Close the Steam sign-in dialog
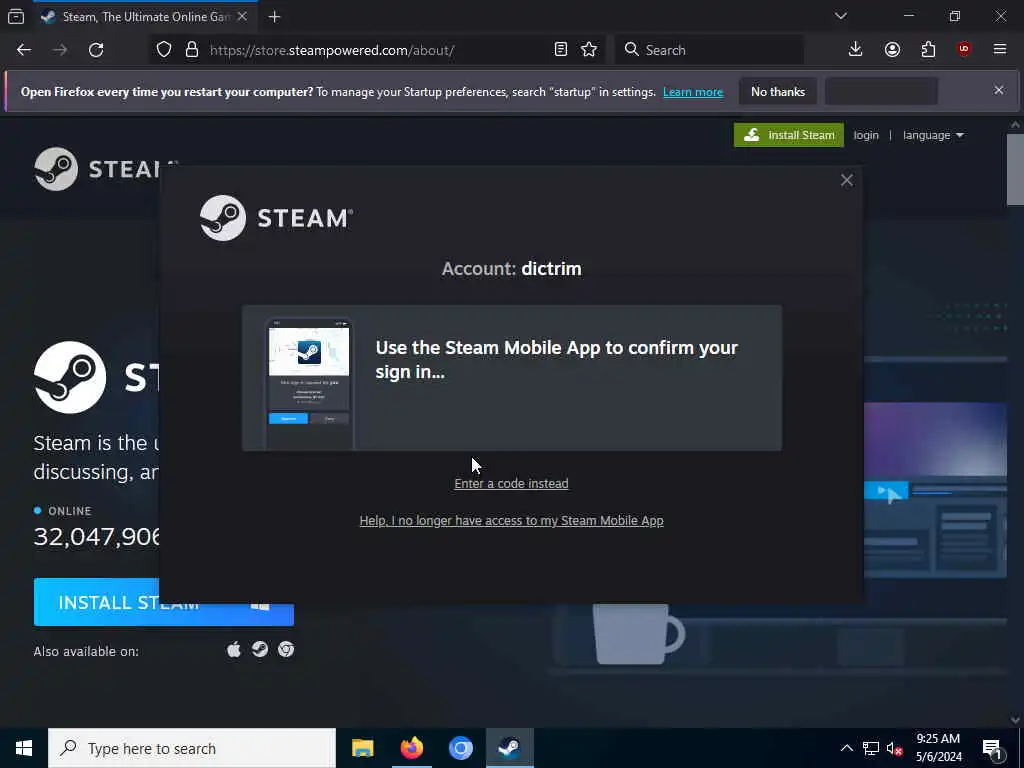The image size is (1024, 768). [846, 181]
